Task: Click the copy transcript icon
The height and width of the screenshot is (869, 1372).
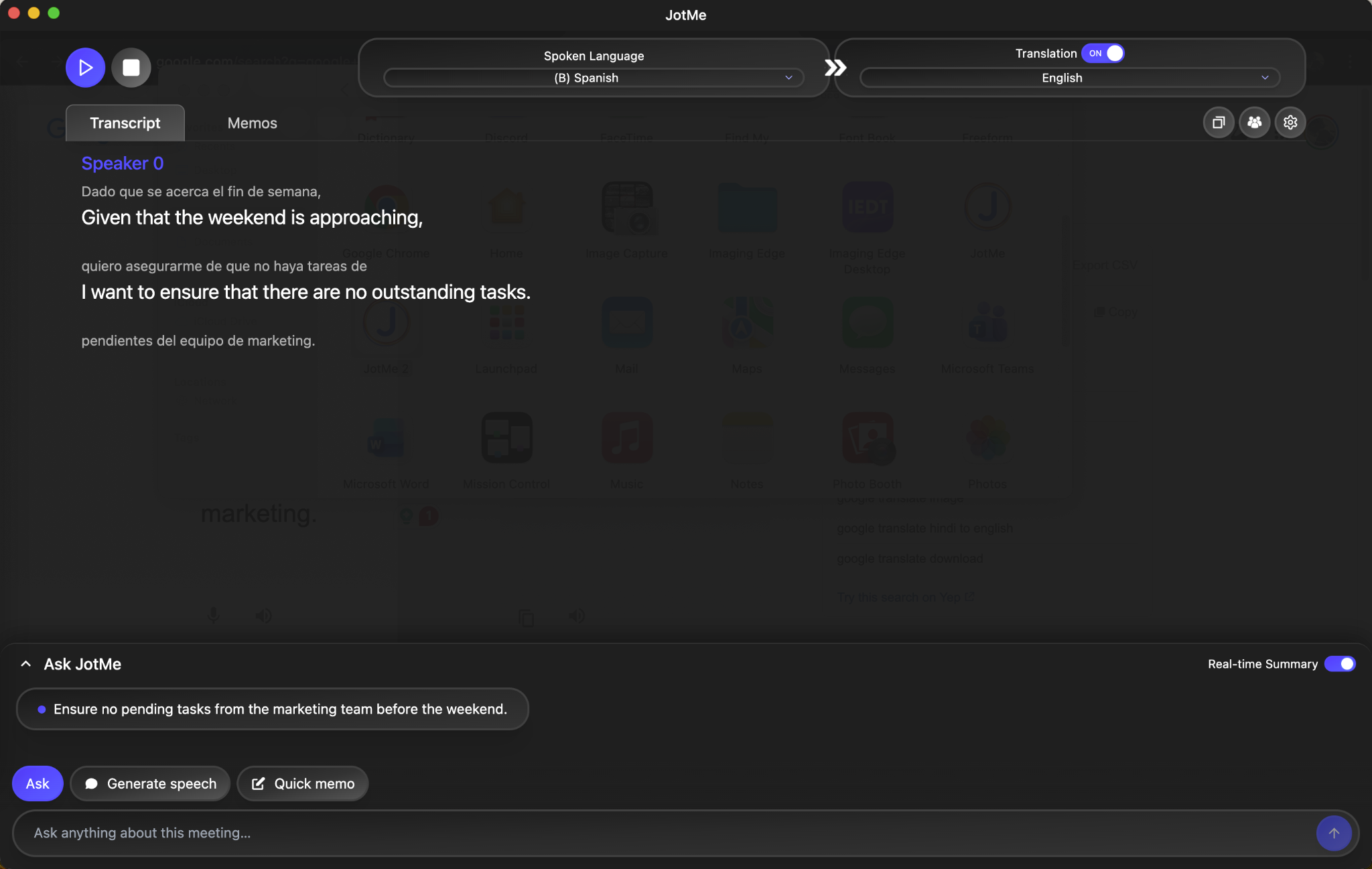Action: click(1219, 123)
